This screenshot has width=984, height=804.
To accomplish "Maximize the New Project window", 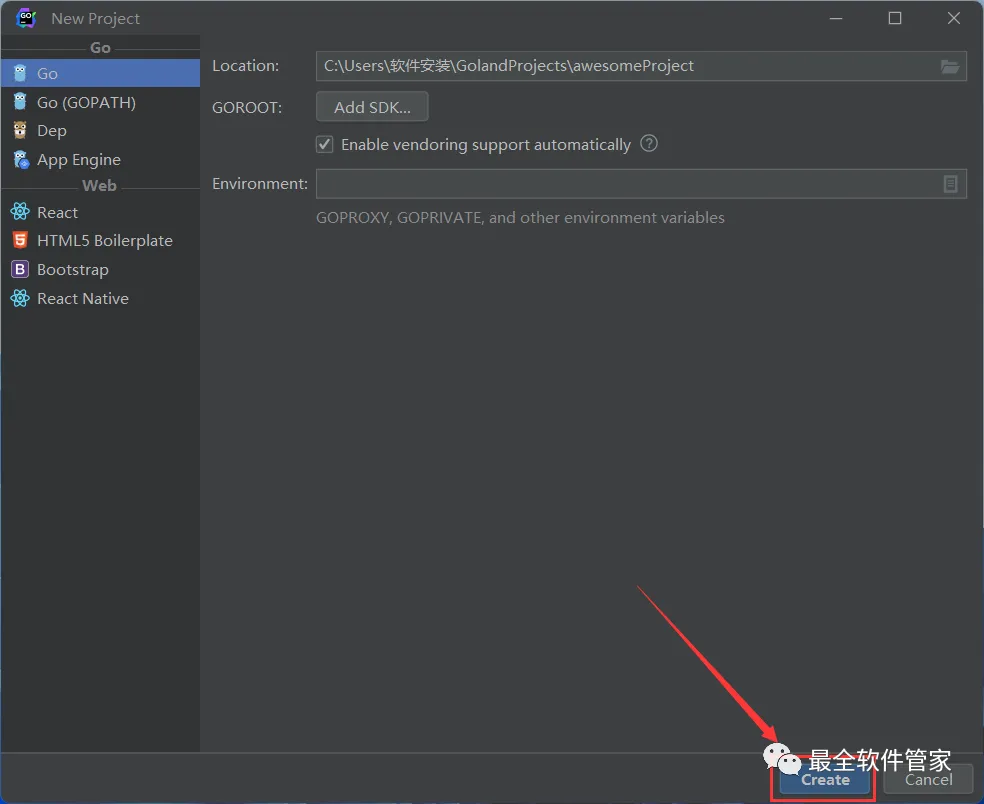I will [x=895, y=18].
